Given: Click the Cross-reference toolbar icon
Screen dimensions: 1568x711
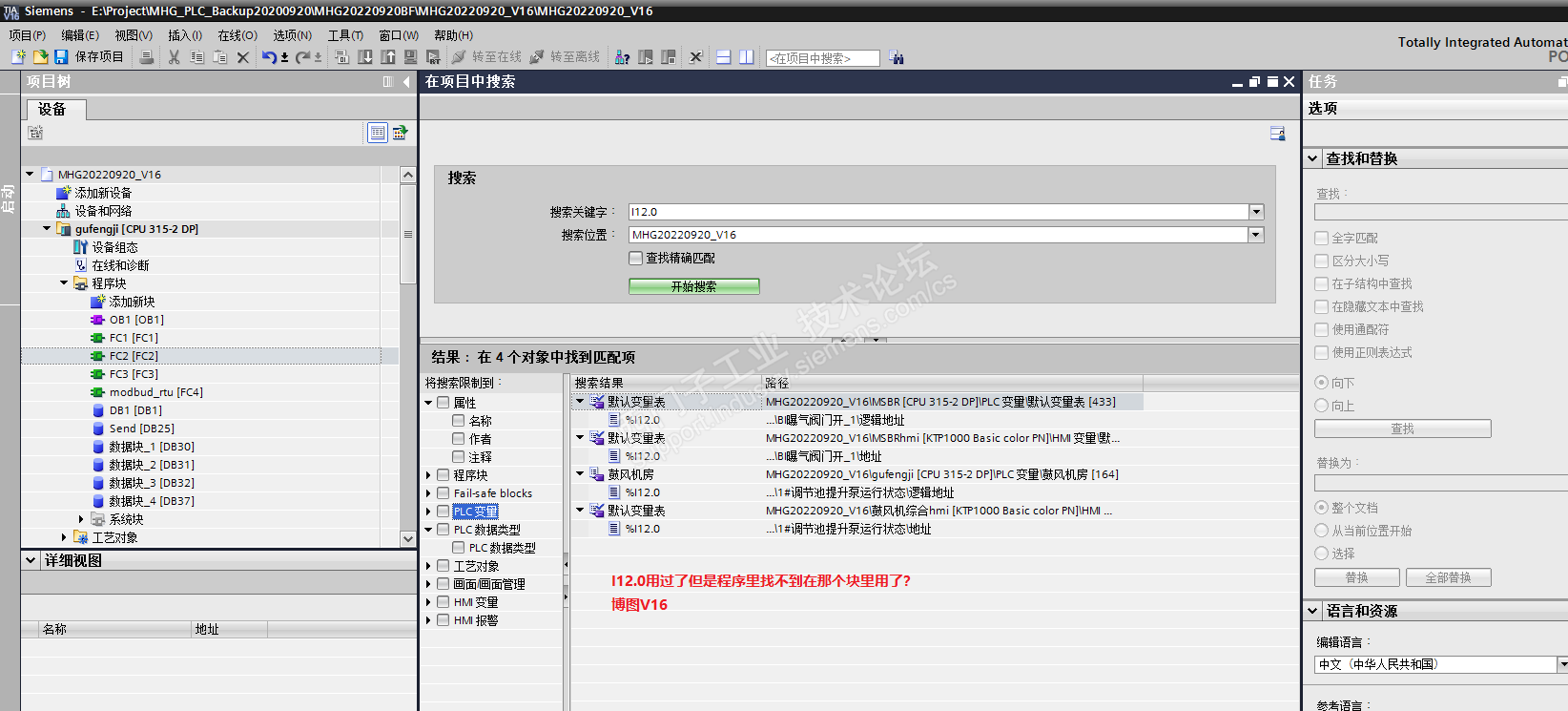Looking at the screenshot, I should pos(696,57).
